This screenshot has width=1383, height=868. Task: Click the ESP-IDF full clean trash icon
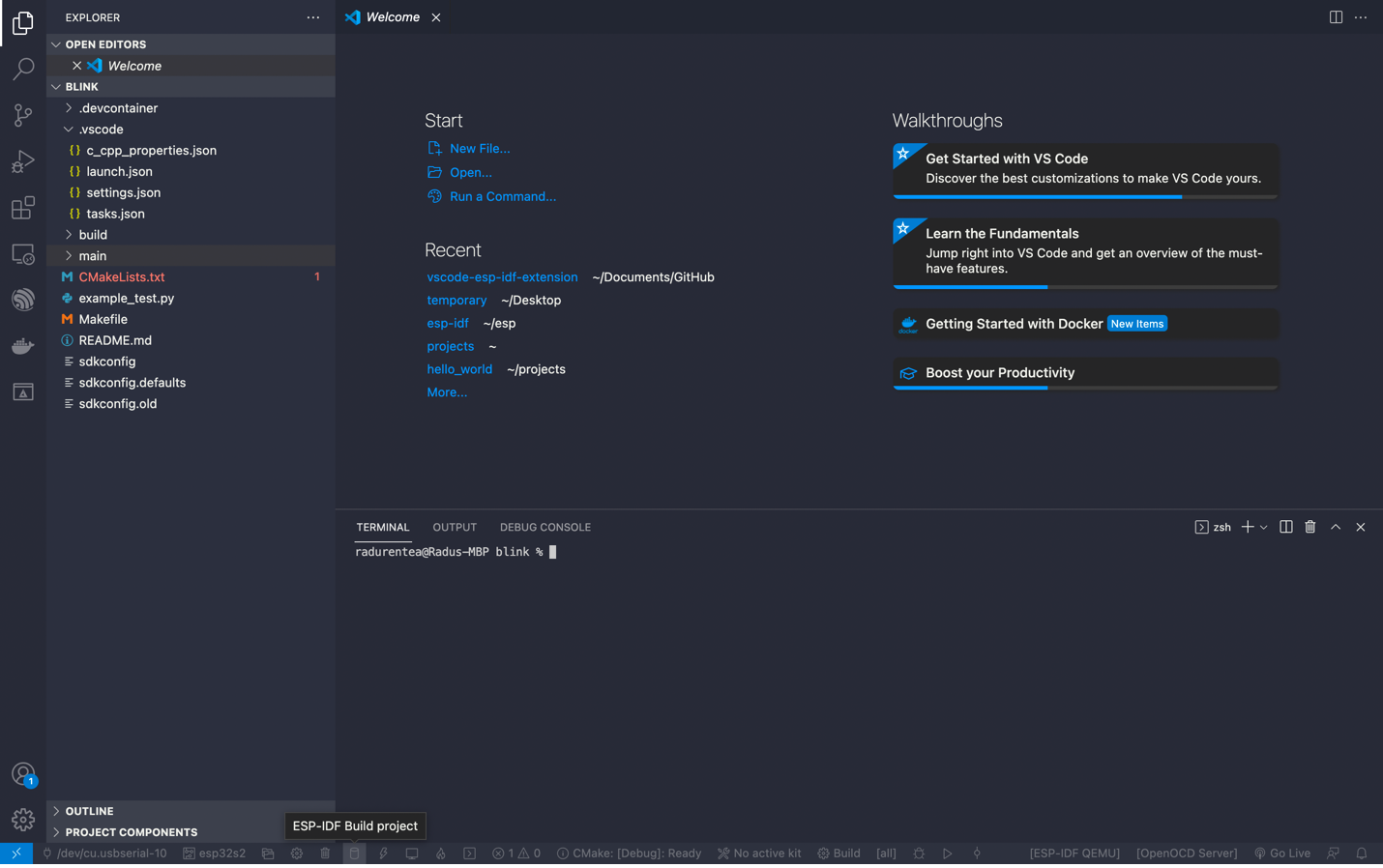[x=325, y=854]
